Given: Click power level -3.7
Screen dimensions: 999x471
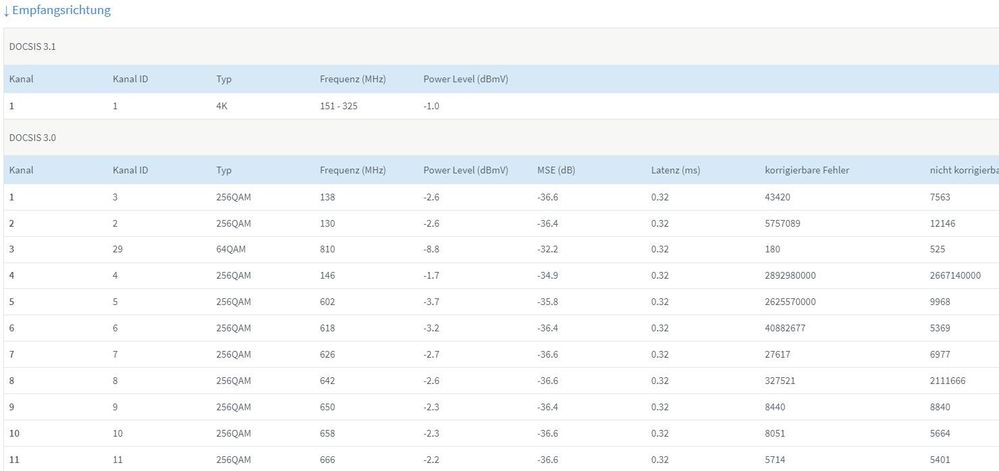Looking at the screenshot, I should pyautogui.click(x=431, y=301).
